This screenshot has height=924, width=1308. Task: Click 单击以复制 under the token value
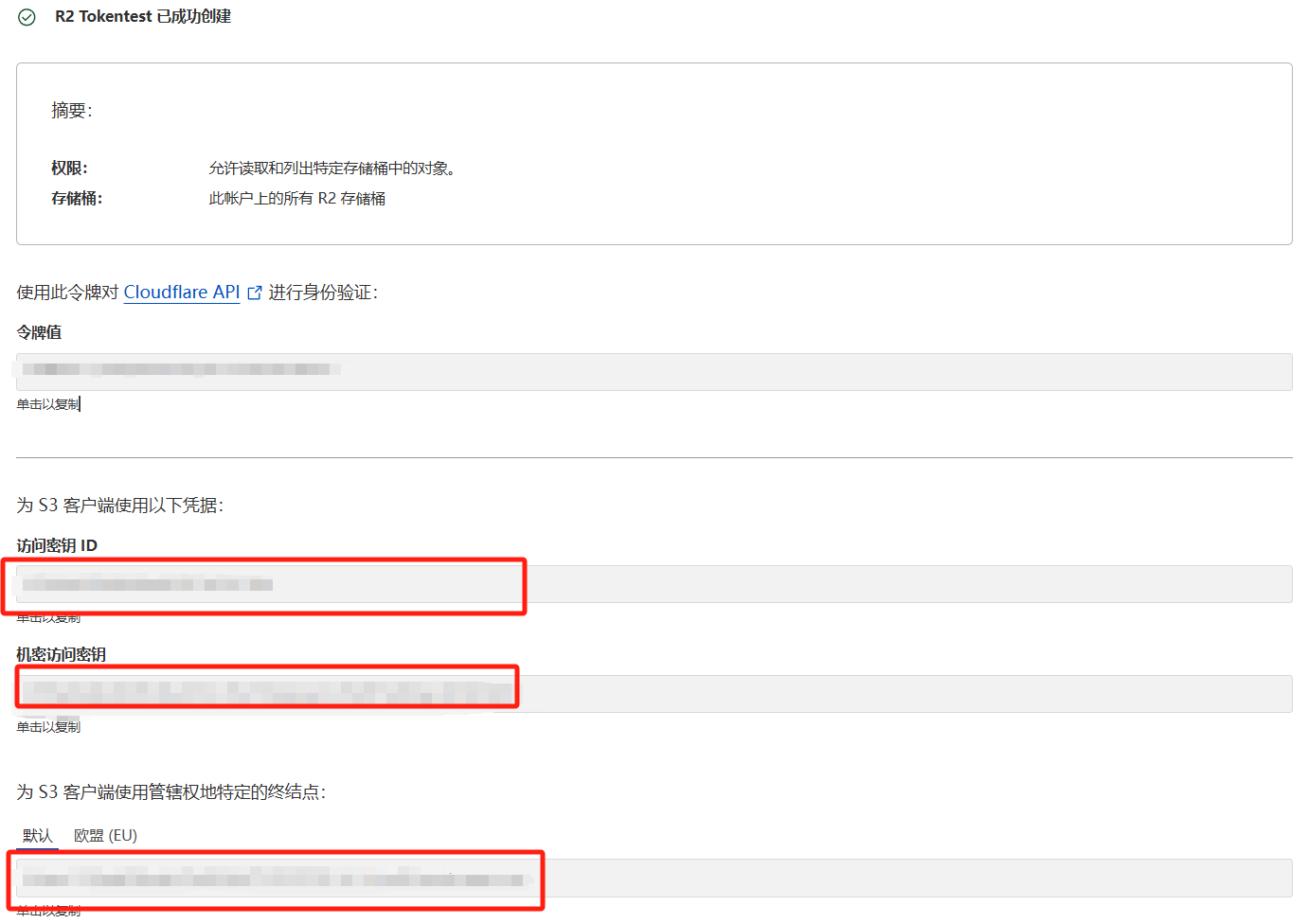48,404
